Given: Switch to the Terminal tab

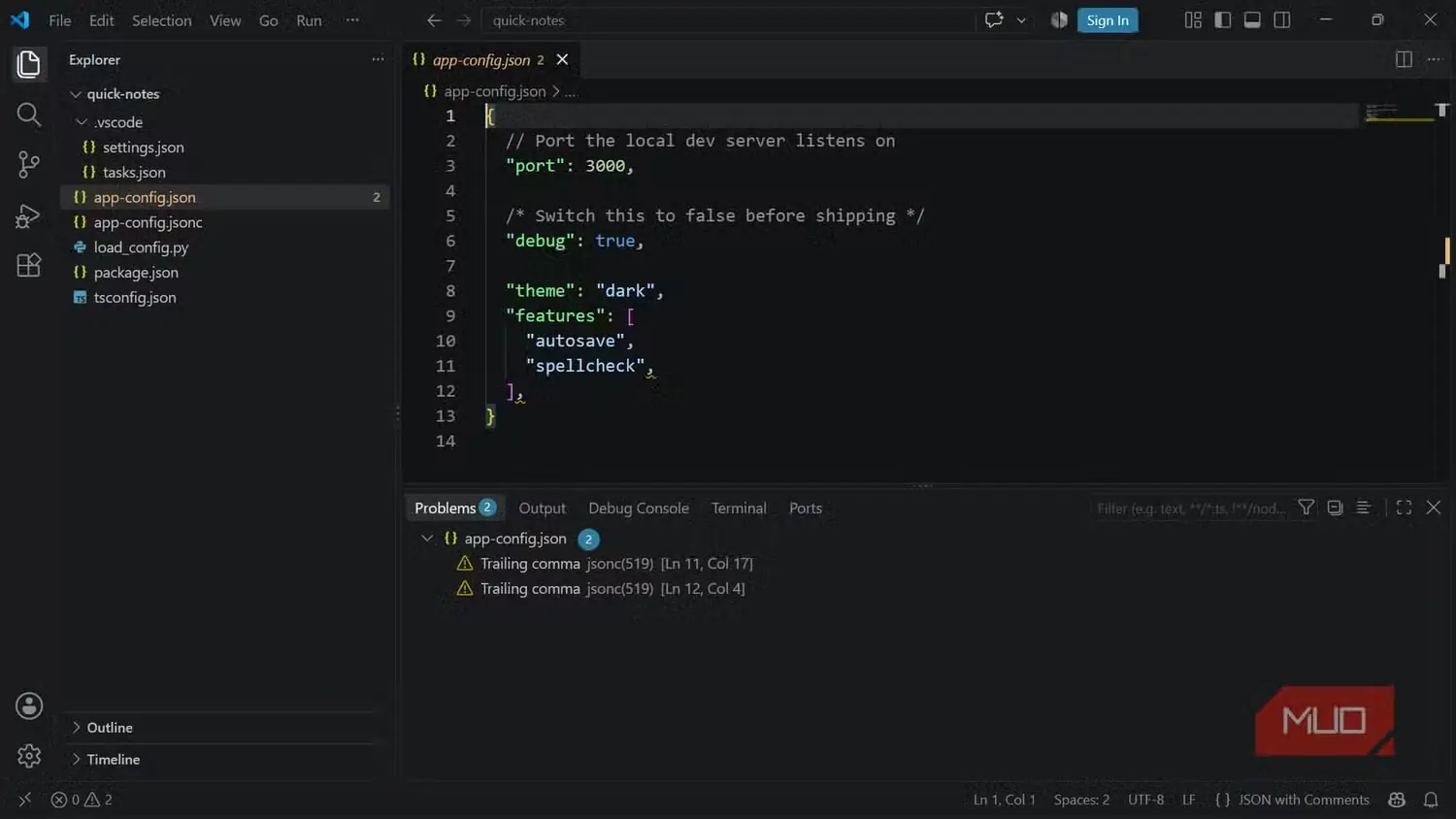Looking at the screenshot, I should (739, 508).
